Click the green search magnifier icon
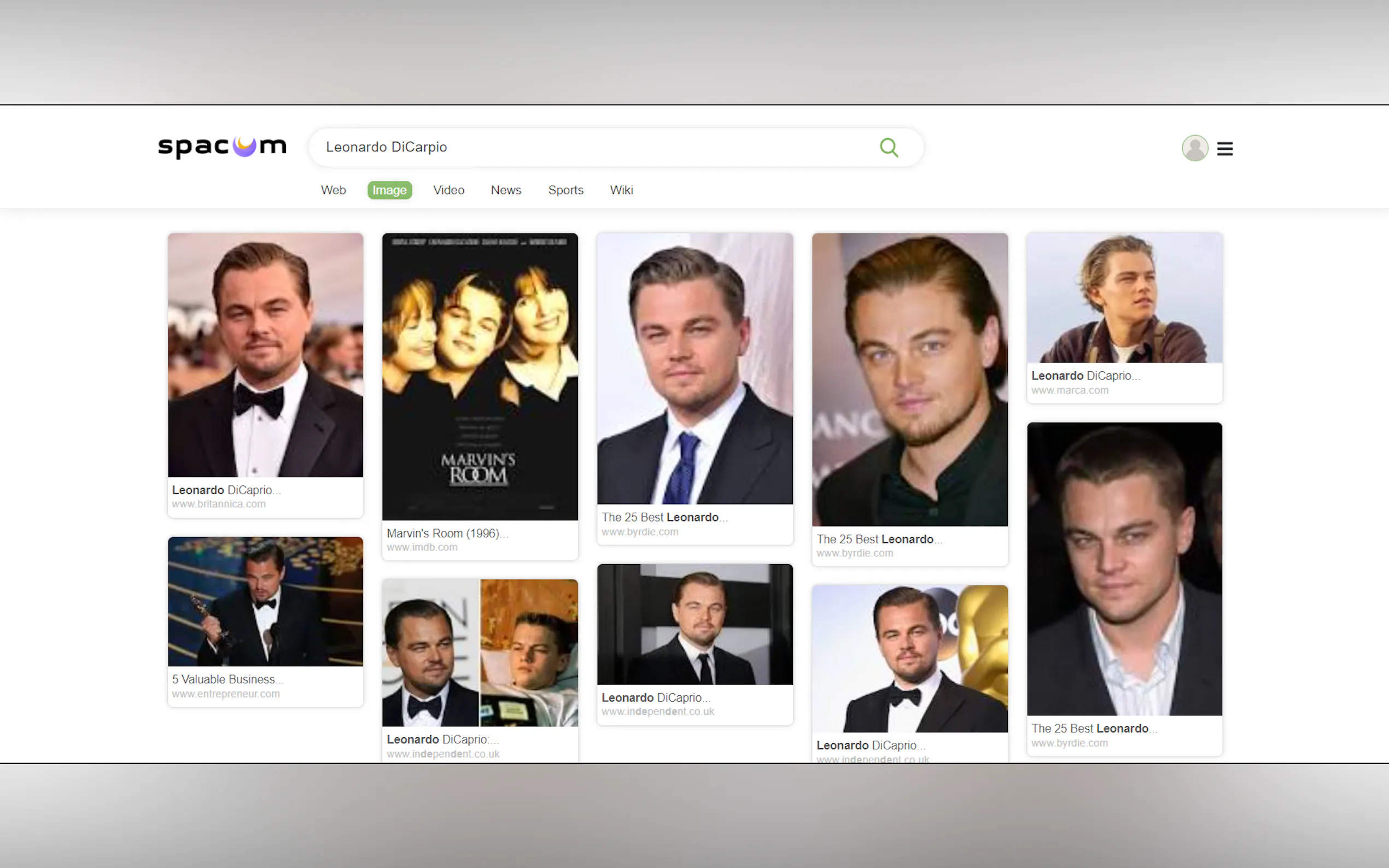The image size is (1389, 868). tap(888, 148)
